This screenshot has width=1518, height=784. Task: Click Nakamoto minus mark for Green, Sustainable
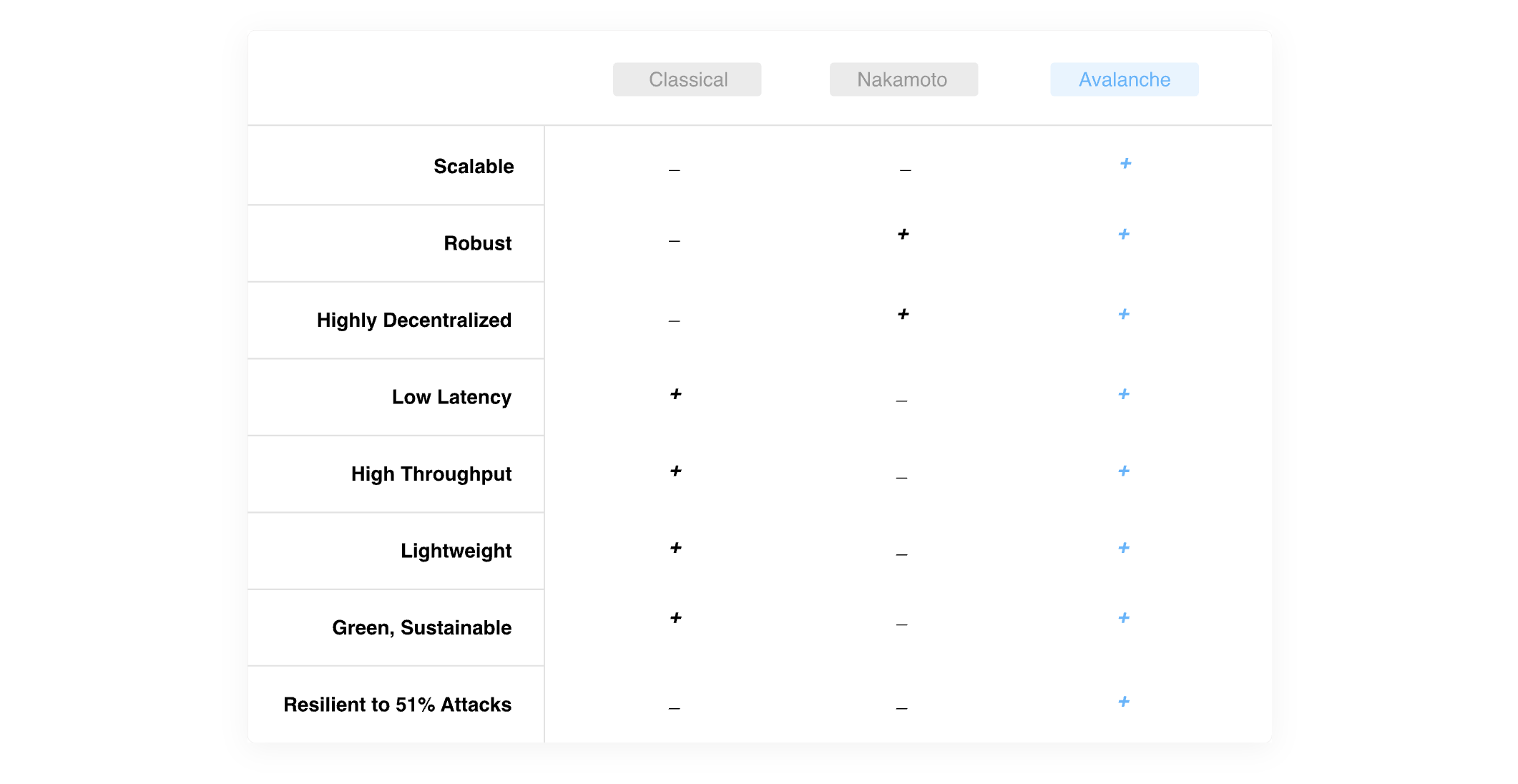902,624
